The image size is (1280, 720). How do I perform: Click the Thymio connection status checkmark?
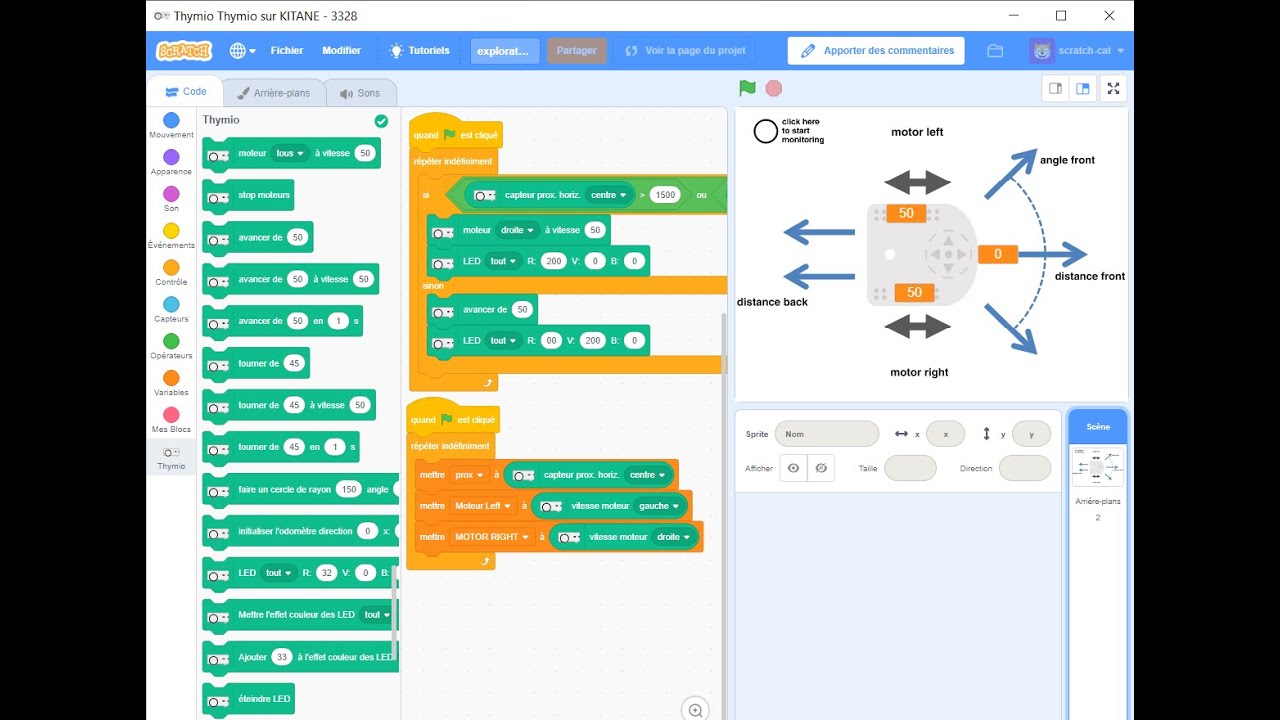pos(381,121)
